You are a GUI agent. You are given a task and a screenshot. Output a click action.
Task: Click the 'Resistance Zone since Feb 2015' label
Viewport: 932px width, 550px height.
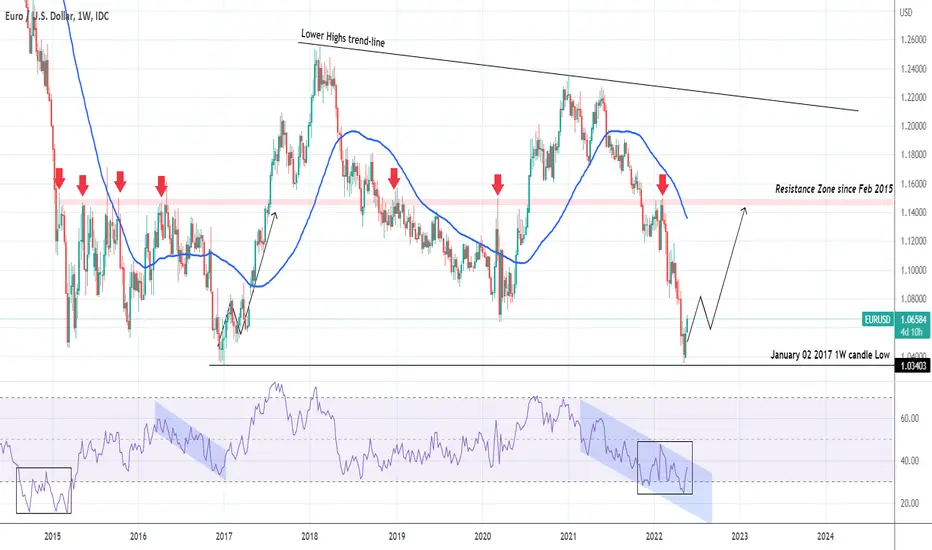tap(833, 189)
